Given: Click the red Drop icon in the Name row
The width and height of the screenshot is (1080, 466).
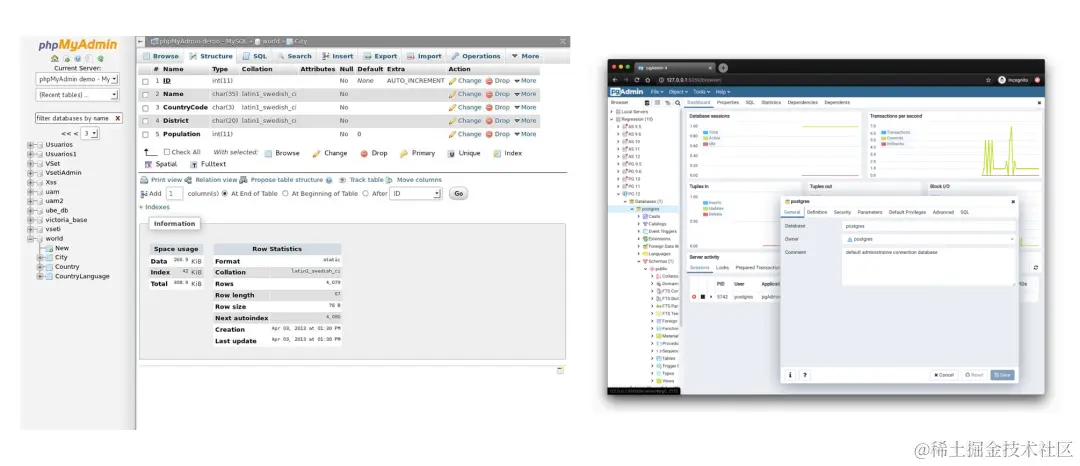Looking at the screenshot, I should [x=489, y=94].
